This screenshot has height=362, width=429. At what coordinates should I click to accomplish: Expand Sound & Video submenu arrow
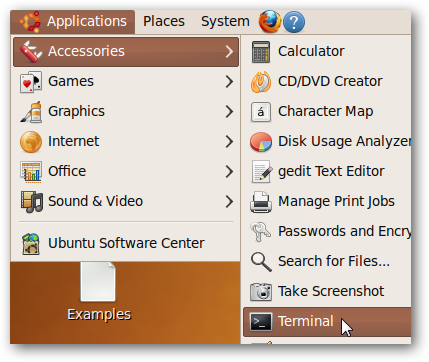pos(229,201)
